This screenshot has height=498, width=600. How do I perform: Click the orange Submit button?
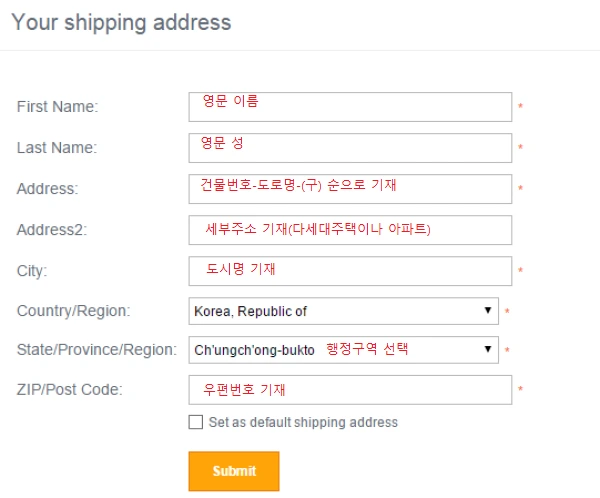(x=234, y=471)
